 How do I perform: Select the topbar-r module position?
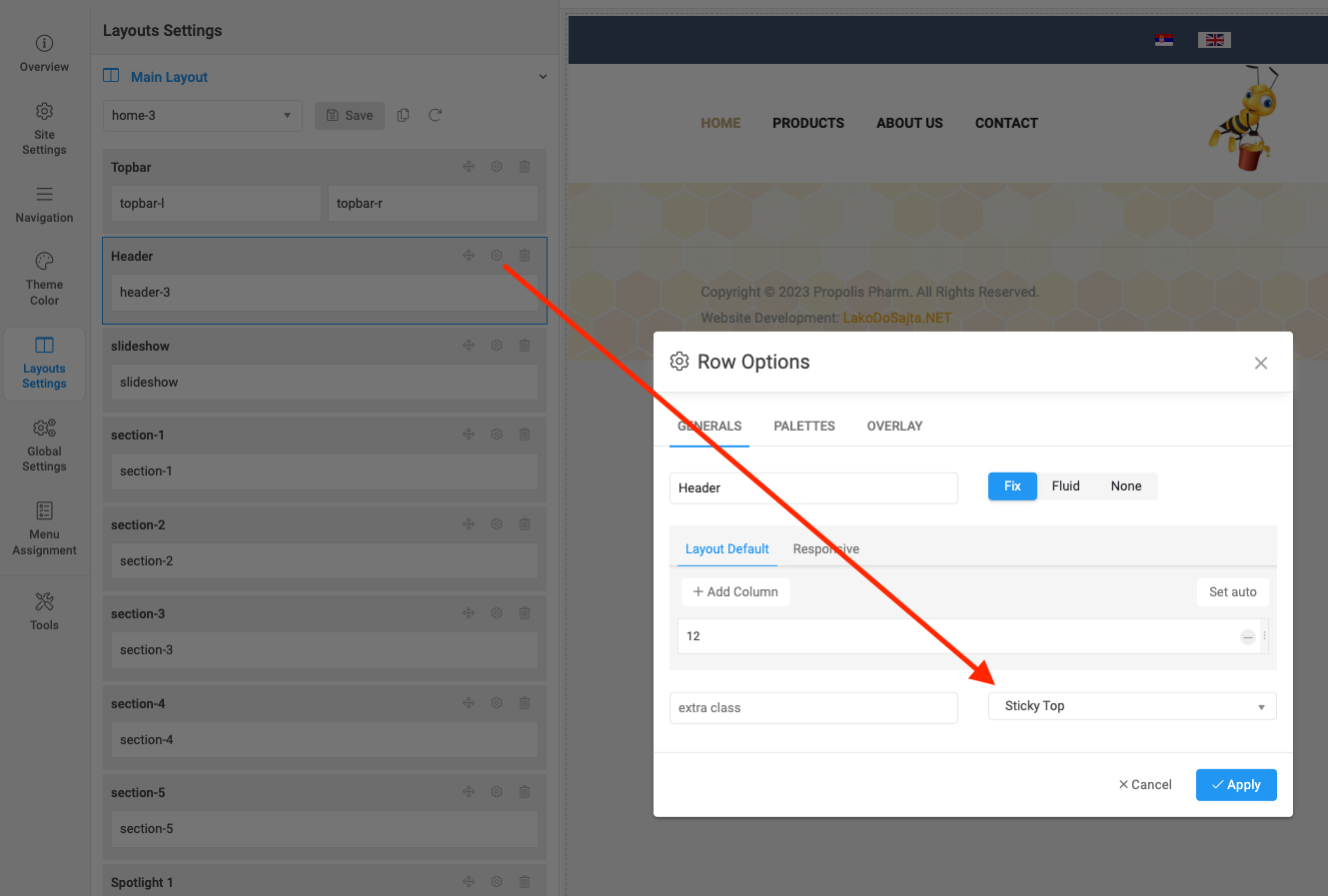coord(433,203)
